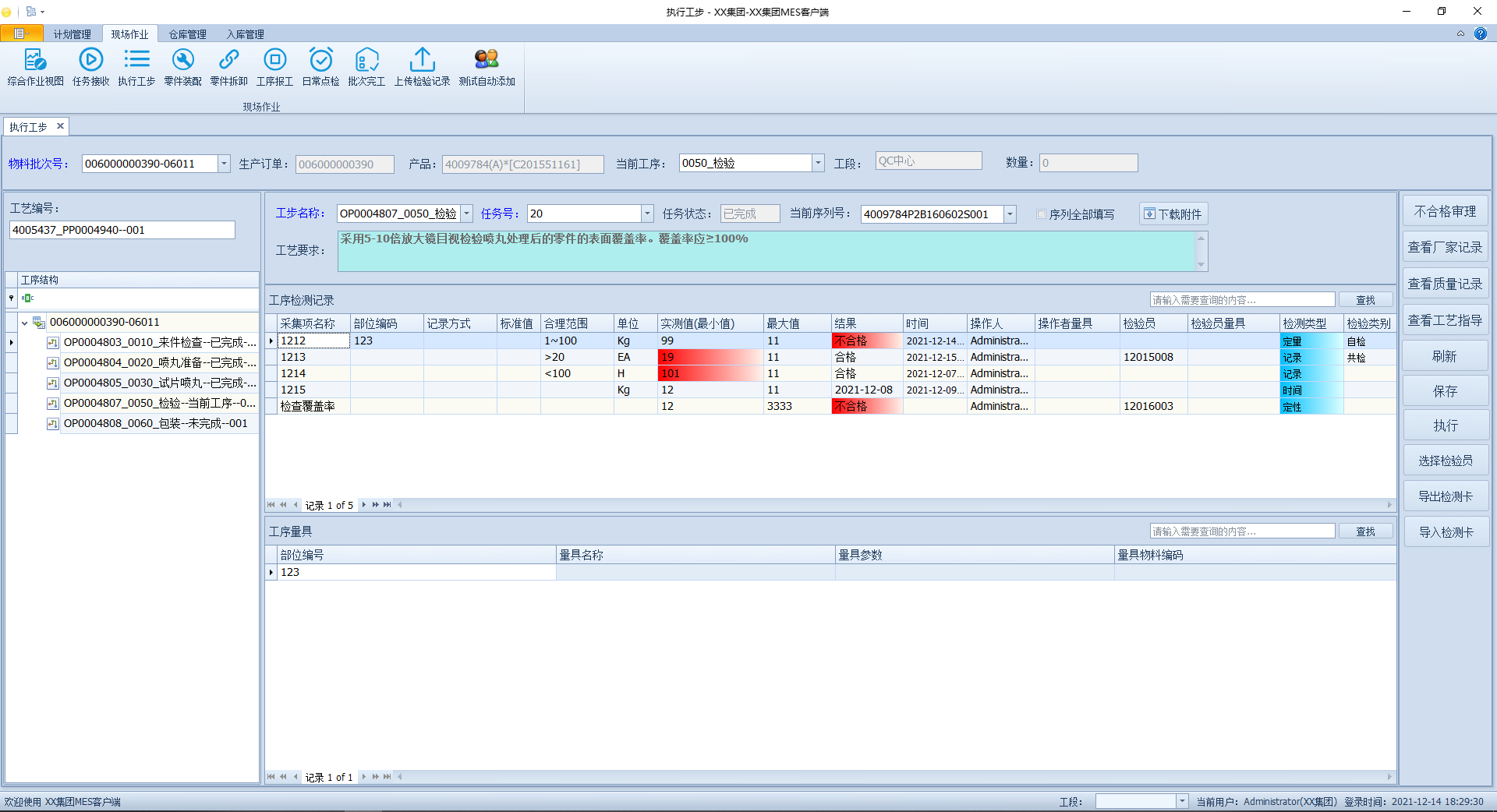Open 日常点检 from the toolbar

point(320,66)
